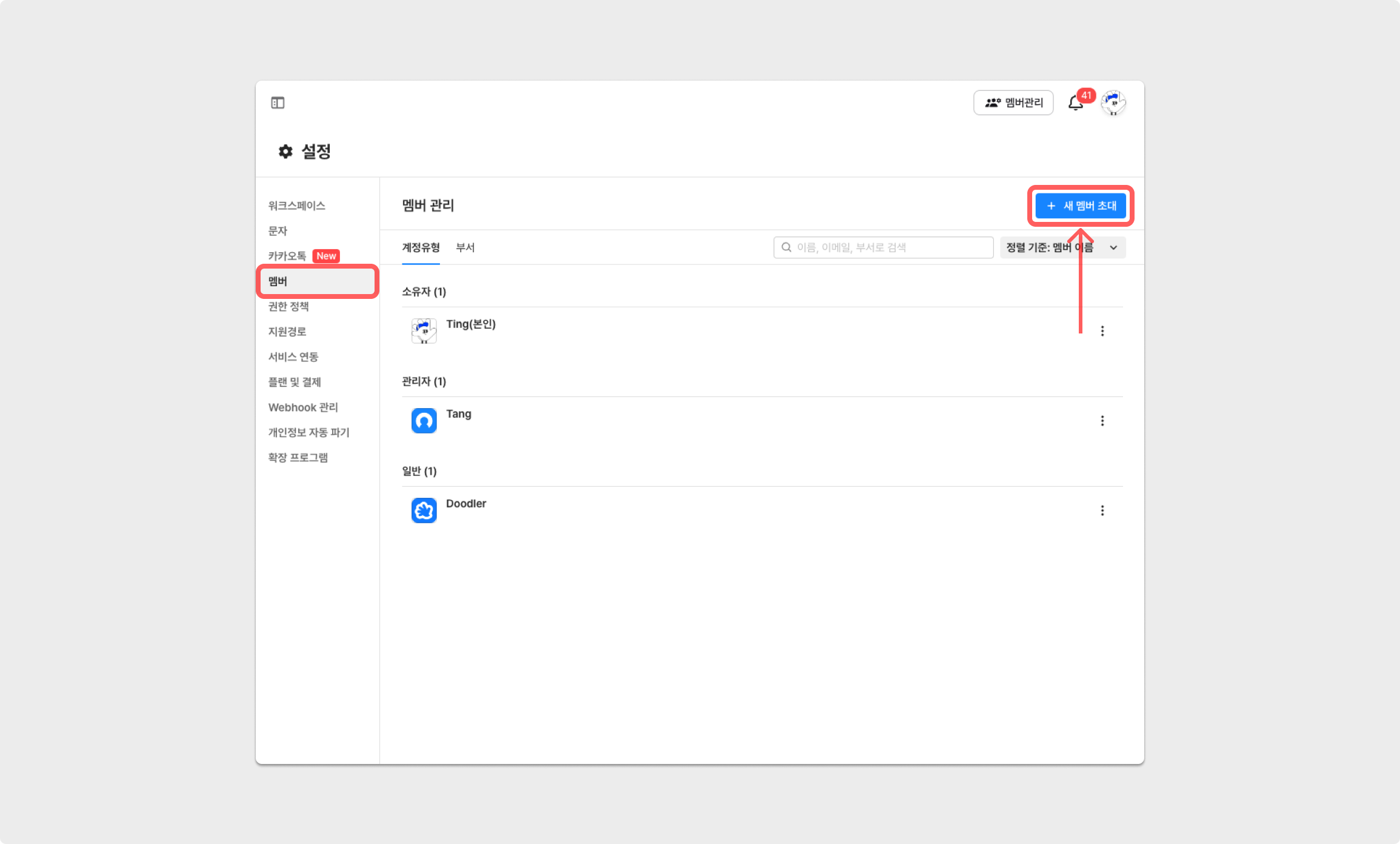Switch to the 부서 tab
This screenshot has width=1400, height=844.
click(x=465, y=247)
